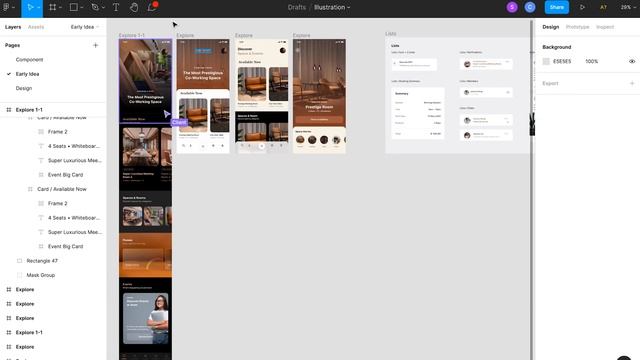The width and height of the screenshot is (640, 360).
Task: Select the Design page
Action: coord(24,88)
